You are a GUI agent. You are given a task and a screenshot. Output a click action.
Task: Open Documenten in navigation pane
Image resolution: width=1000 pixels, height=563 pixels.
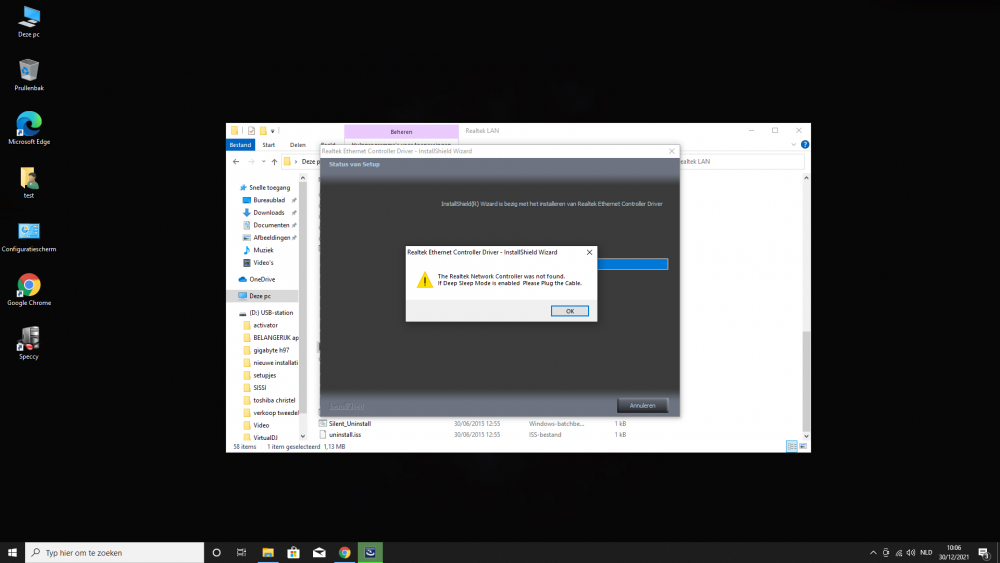(271, 225)
